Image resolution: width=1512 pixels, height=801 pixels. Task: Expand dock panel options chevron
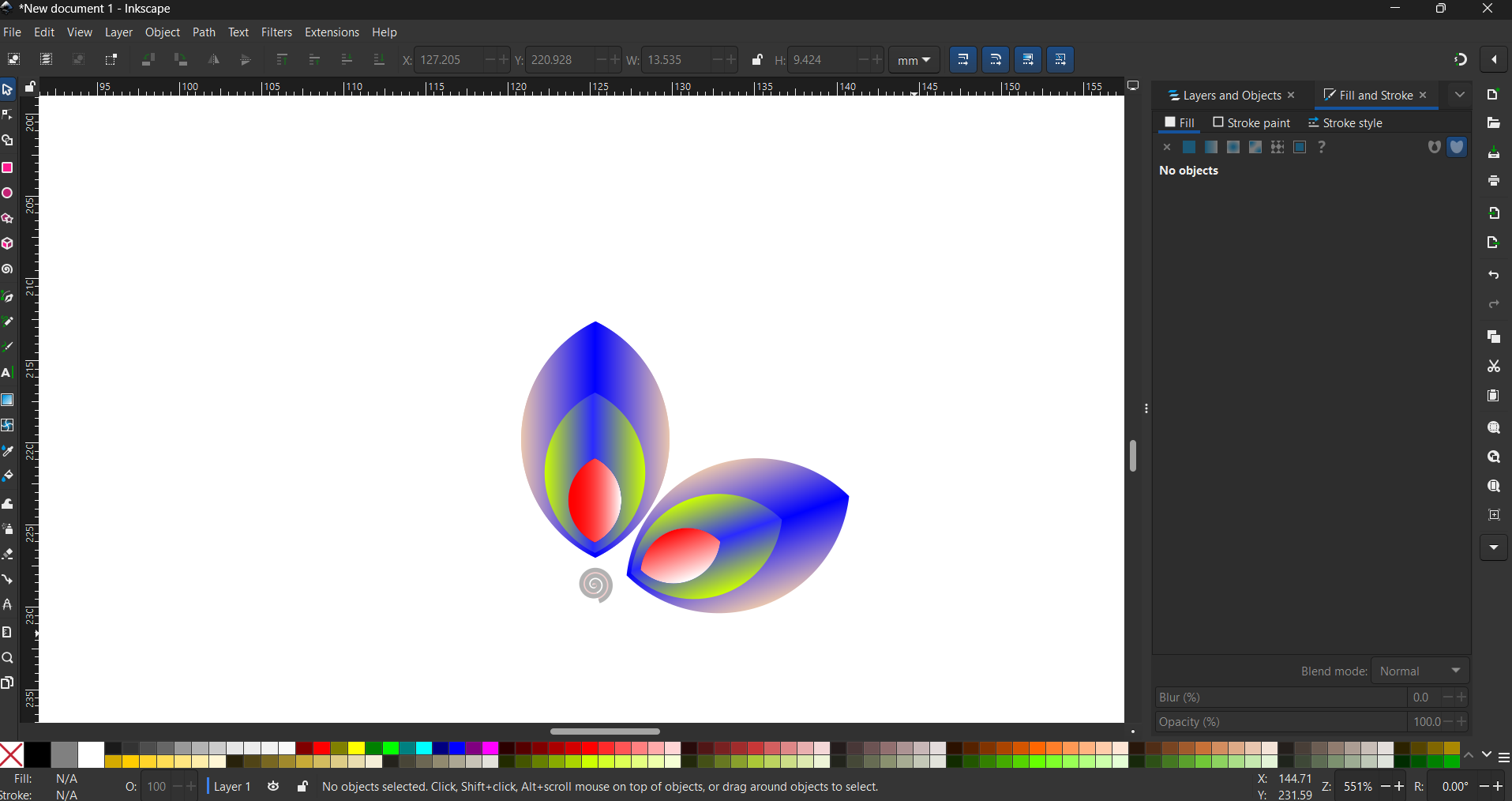1460,95
